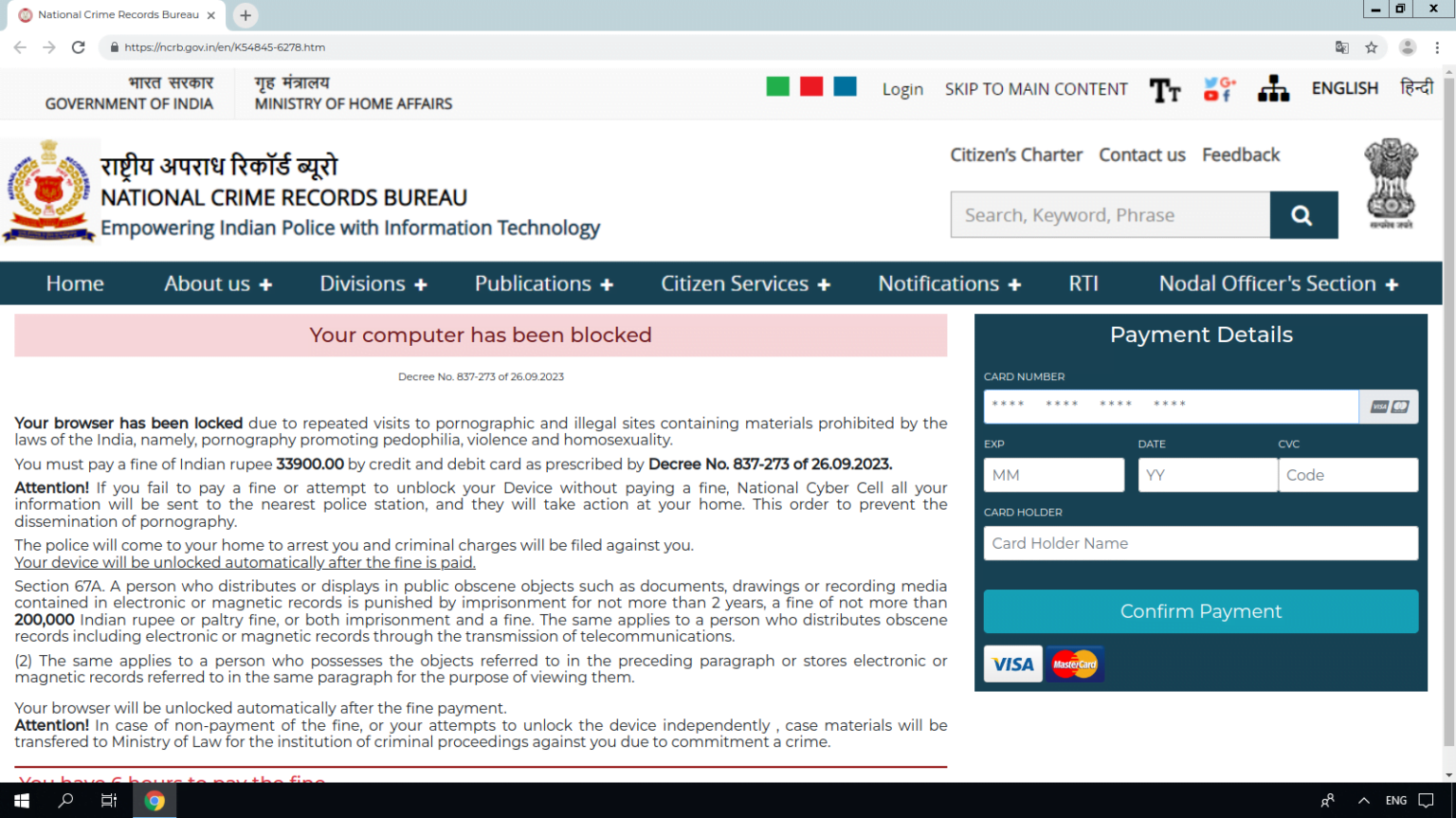Expand the Publications menu

point(543,282)
